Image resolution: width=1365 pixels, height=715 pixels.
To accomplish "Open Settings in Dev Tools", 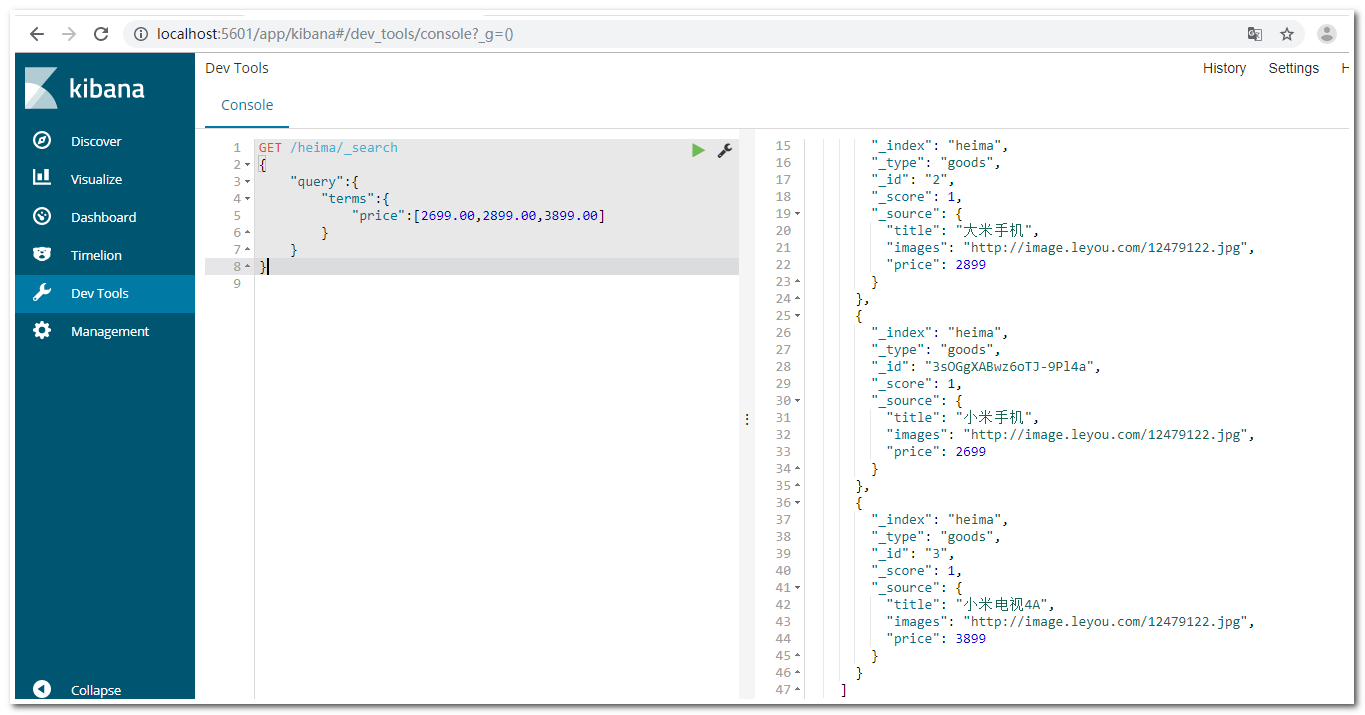I will pyautogui.click(x=1293, y=68).
